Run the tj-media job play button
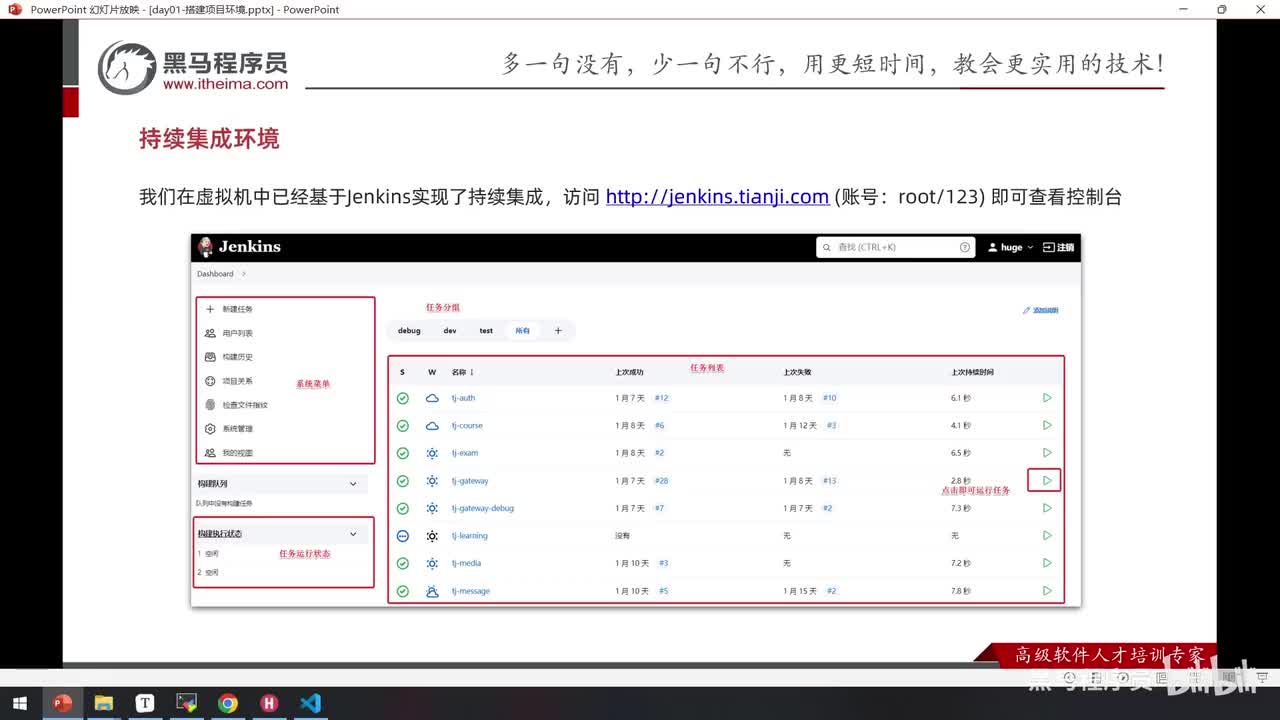1280x720 pixels. point(1047,563)
